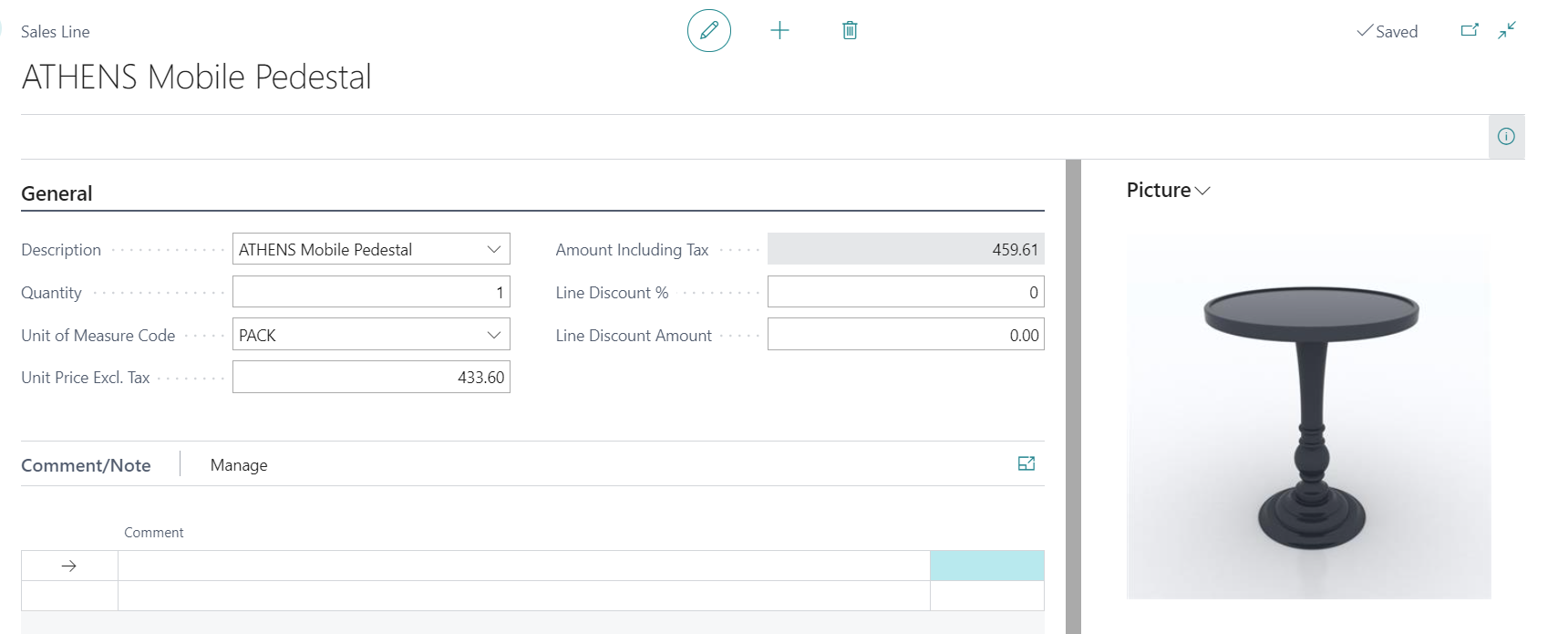The width and height of the screenshot is (1568, 634).
Task: Click the Unit Price Excl. Tax field
Action: point(371,377)
